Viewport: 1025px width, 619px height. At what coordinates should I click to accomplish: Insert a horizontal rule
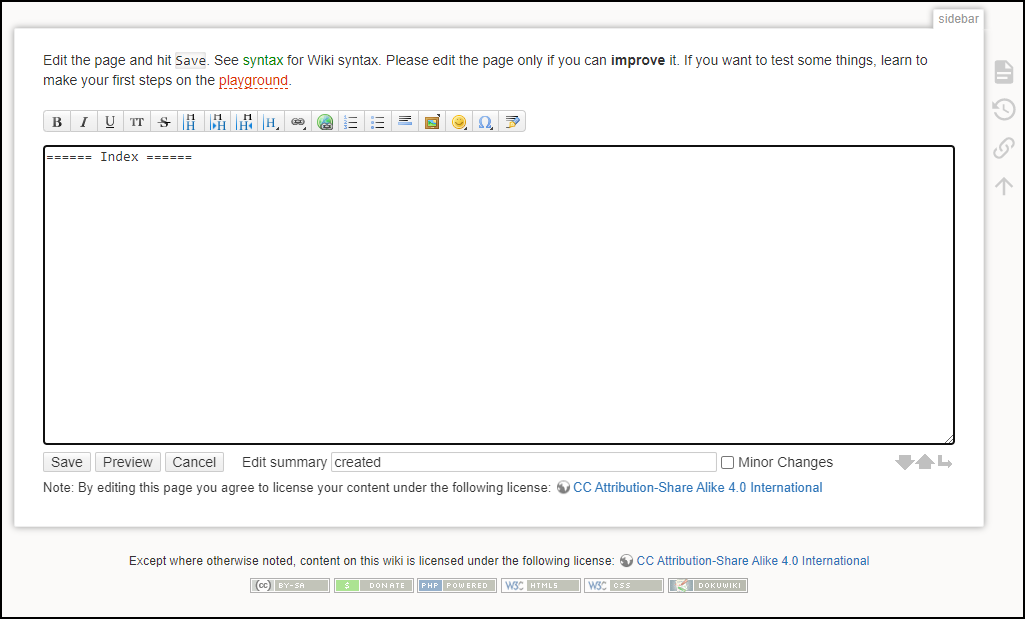pos(405,122)
